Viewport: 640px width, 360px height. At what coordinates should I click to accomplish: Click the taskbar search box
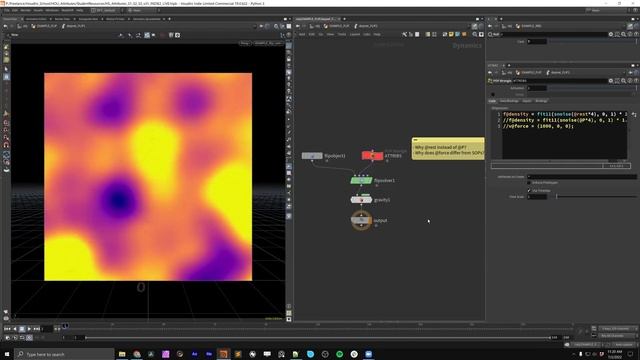click(64, 354)
